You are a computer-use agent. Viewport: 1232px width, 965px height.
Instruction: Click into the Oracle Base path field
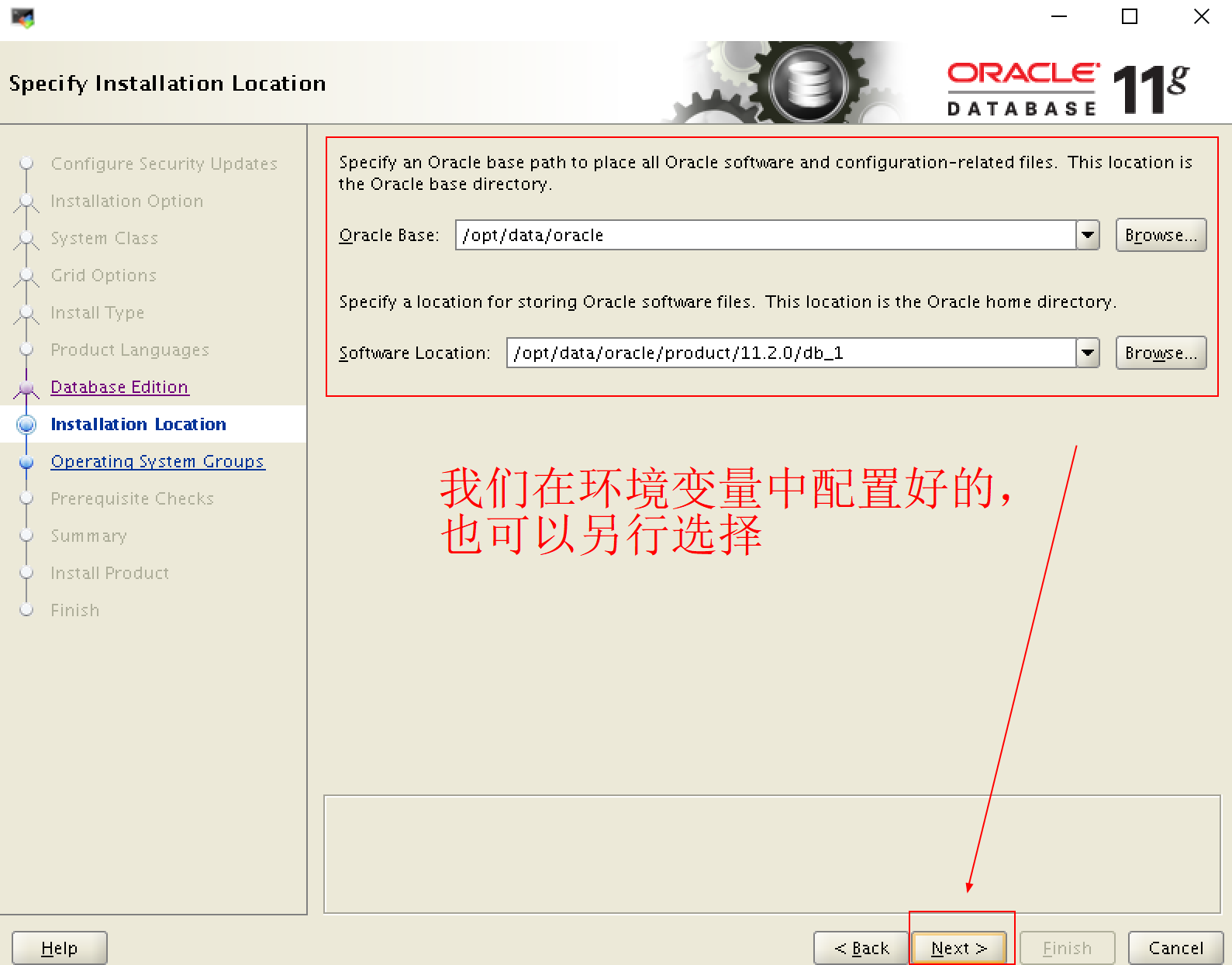[x=764, y=235]
